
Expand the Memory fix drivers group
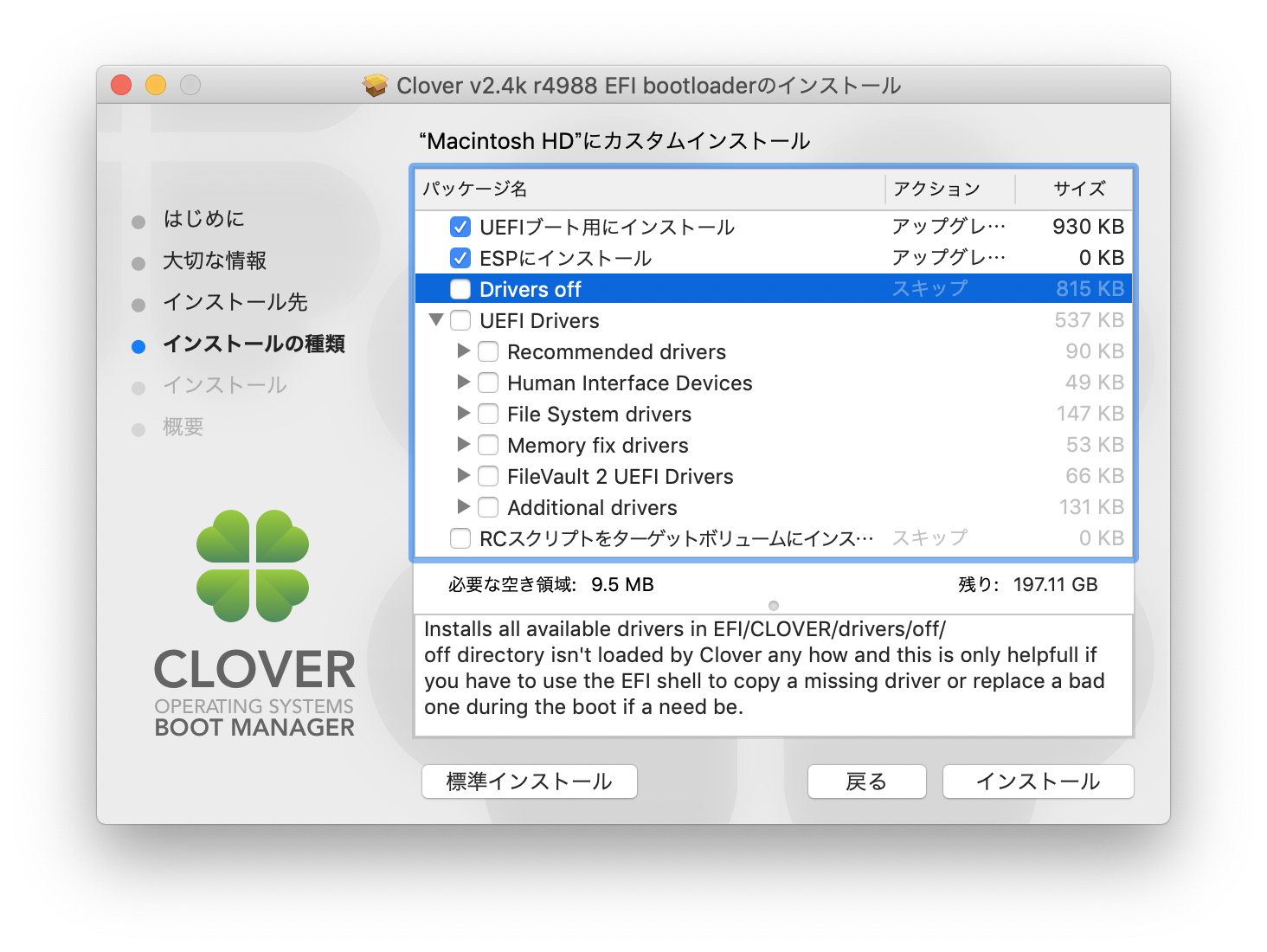(464, 444)
